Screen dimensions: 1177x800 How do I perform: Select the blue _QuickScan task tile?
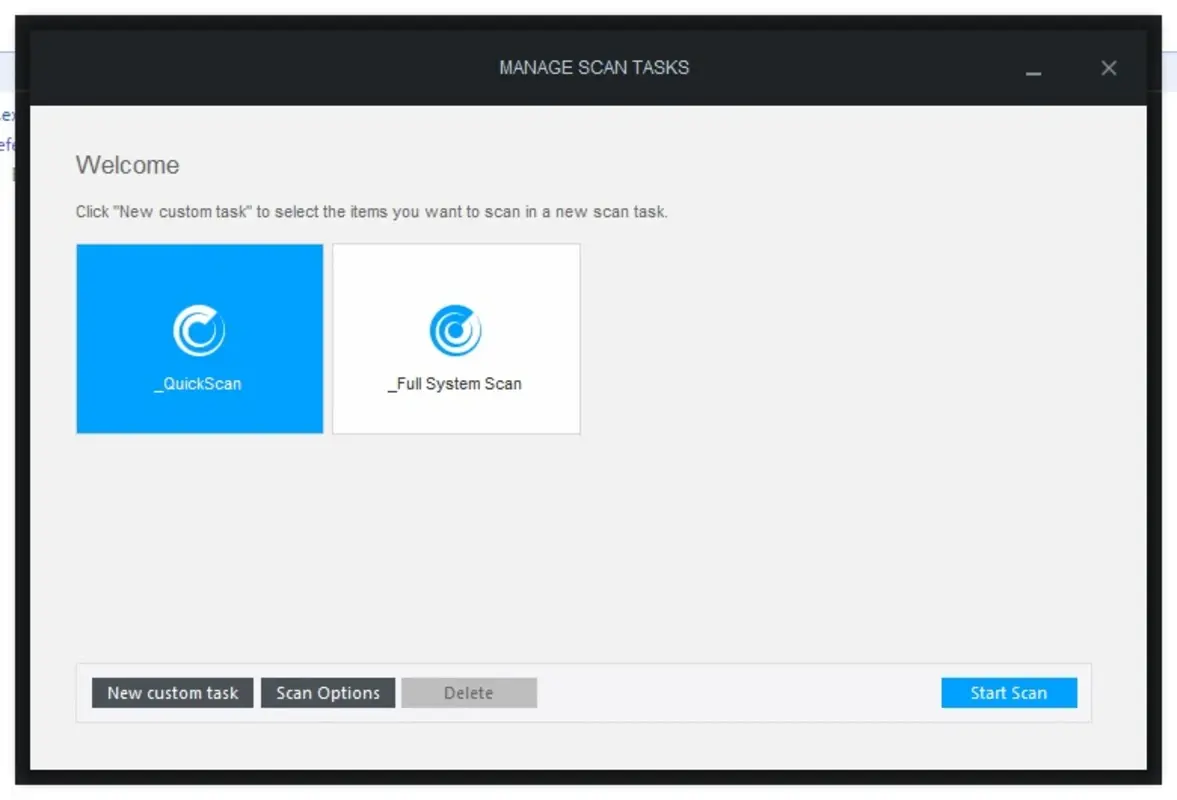[199, 338]
